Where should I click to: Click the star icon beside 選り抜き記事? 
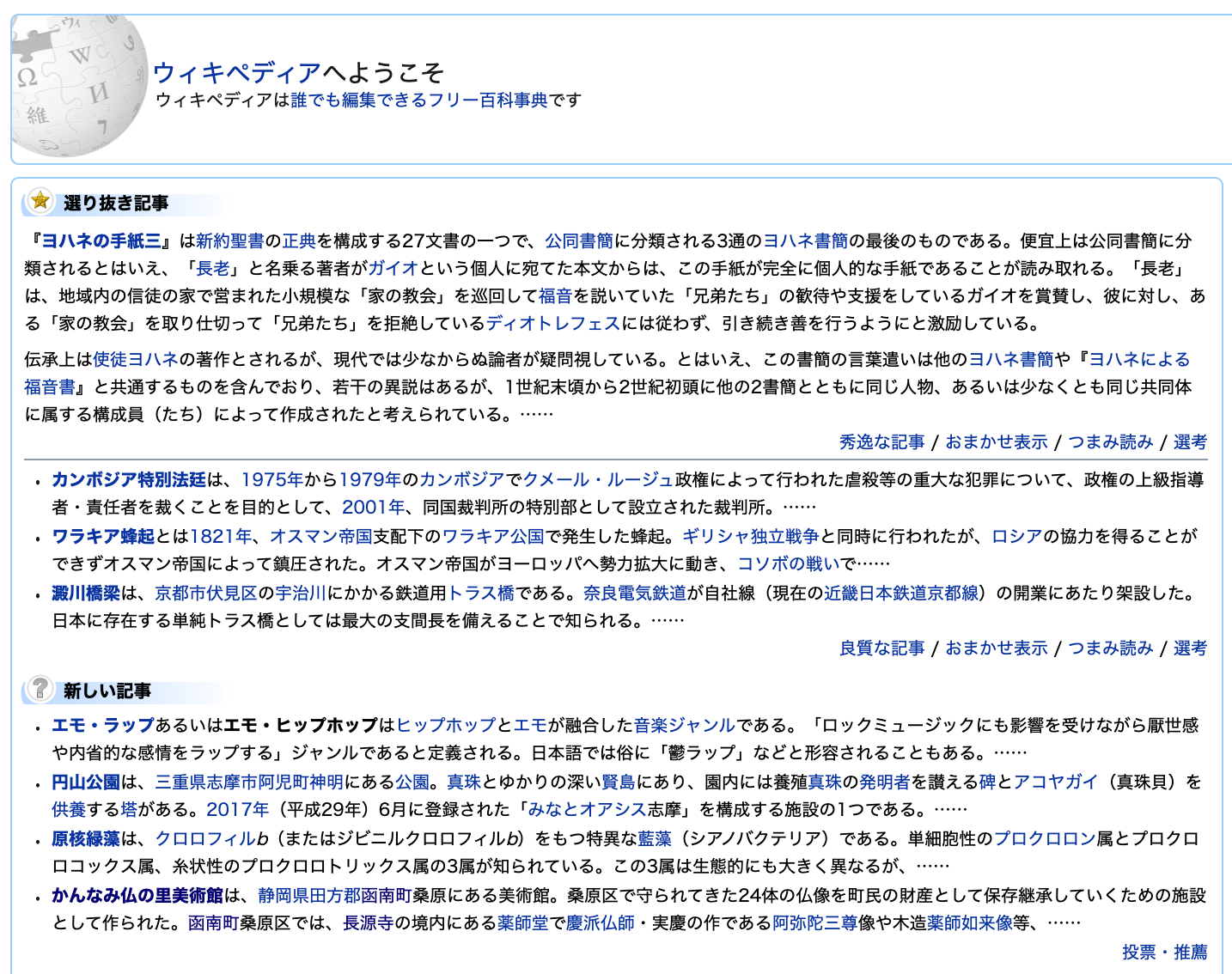point(40,202)
